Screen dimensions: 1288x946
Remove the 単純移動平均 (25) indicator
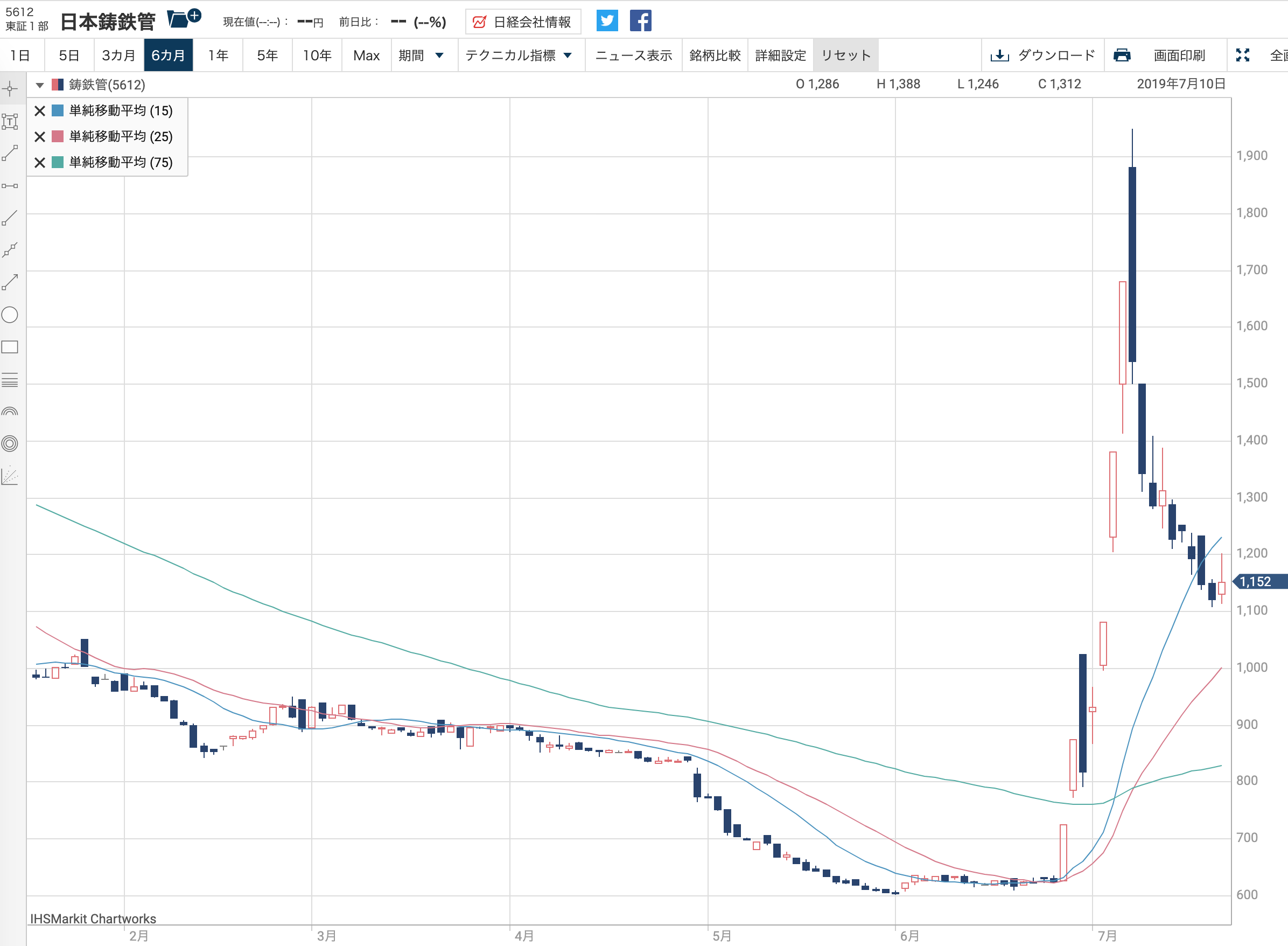(39, 136)
